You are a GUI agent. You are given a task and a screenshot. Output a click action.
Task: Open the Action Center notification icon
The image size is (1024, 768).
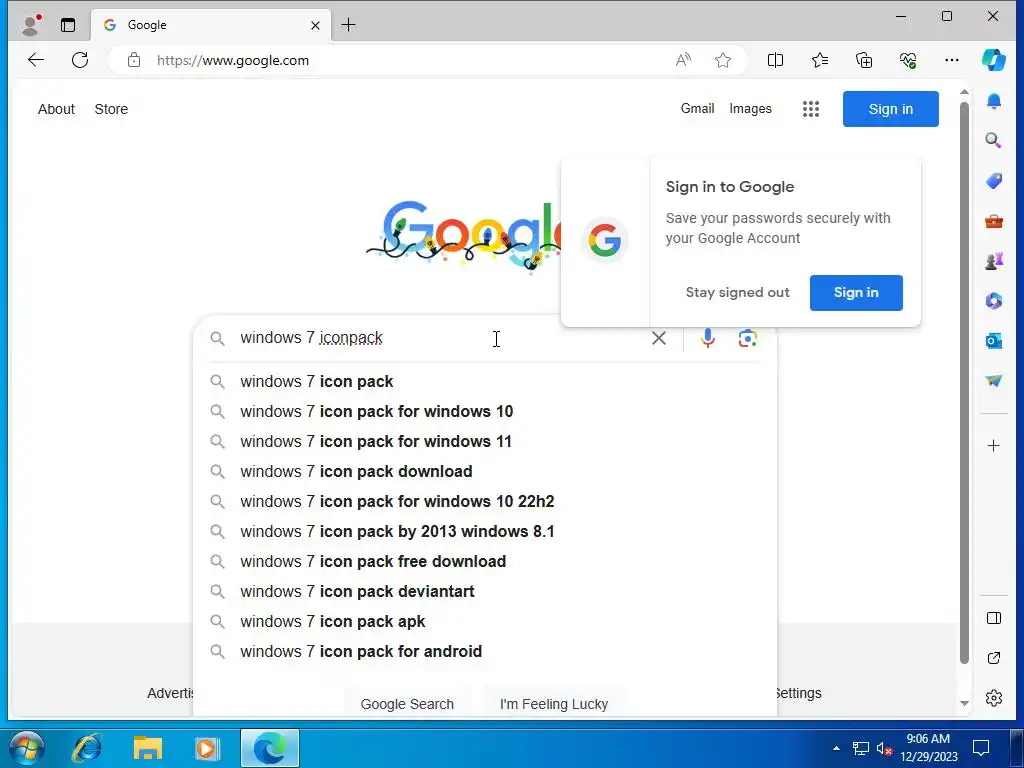tap(980, 748)
